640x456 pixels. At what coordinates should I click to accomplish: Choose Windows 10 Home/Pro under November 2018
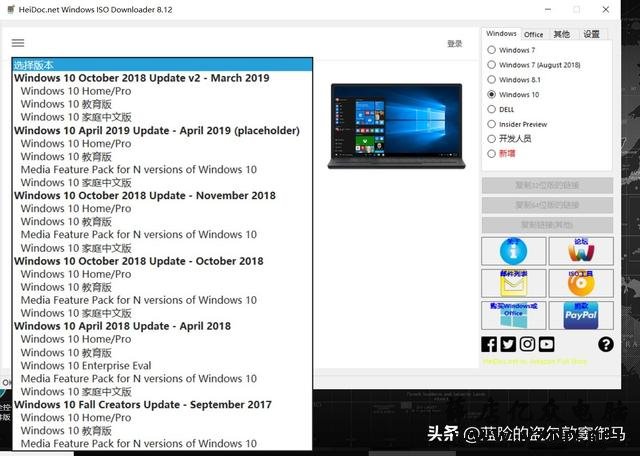click(162, 209)
